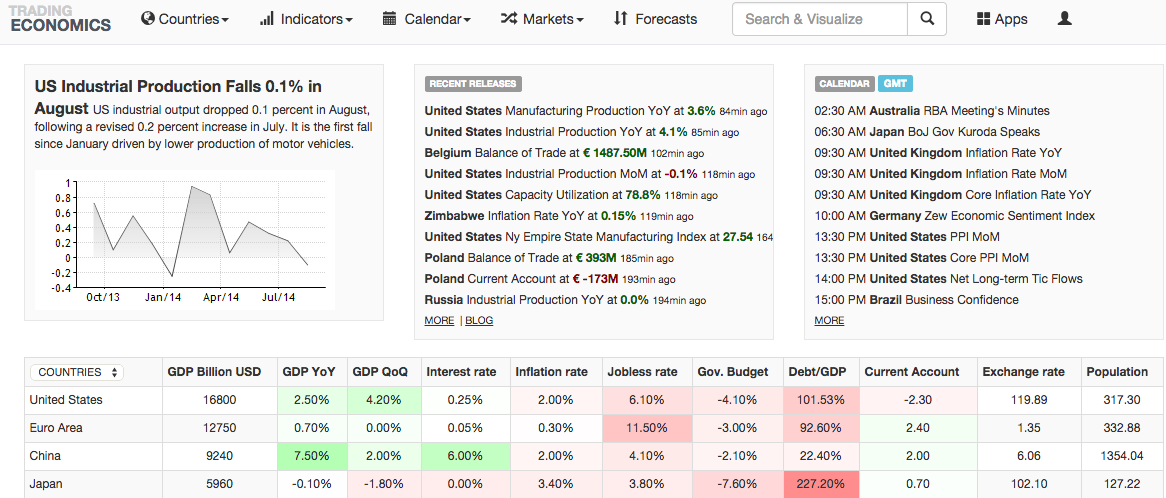Open United Kingdom Core Inflation Rate YoY event
This screenshot has height=498, width=1166.
click(953, 195)
